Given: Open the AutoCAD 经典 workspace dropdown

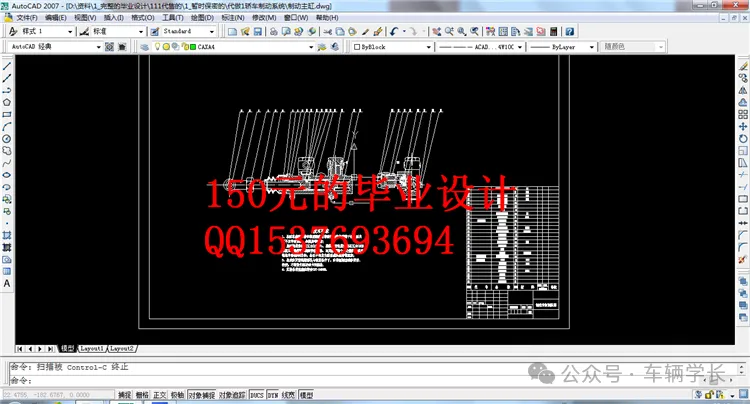Looking at the screenshot, I should point(55,47).
